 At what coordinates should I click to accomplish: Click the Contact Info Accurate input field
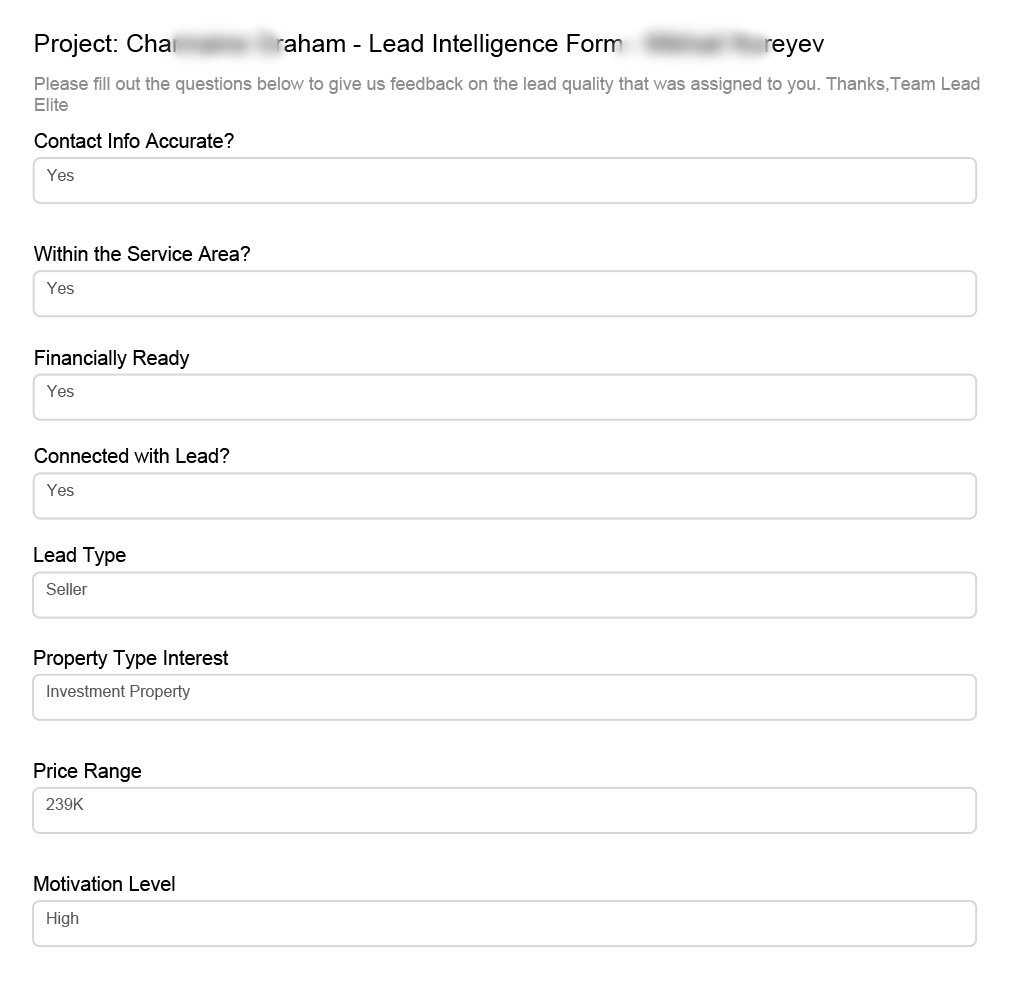click(504, 181)
